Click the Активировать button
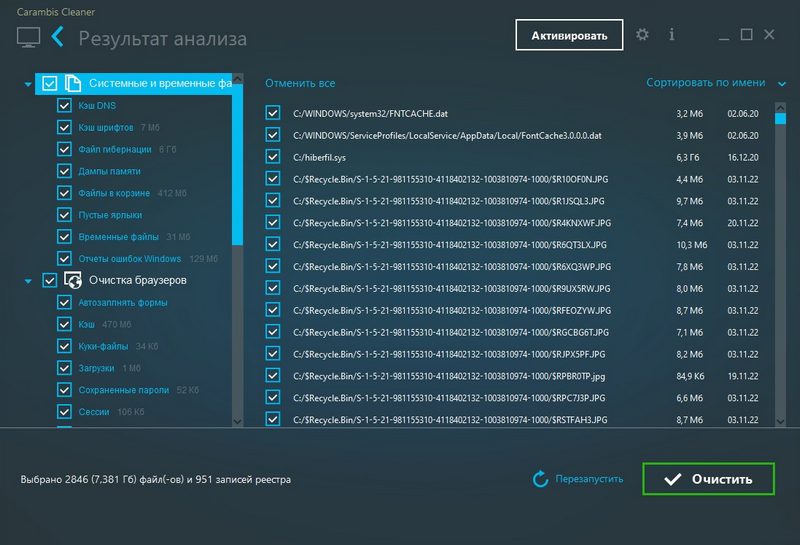 (x=569, y=35)
